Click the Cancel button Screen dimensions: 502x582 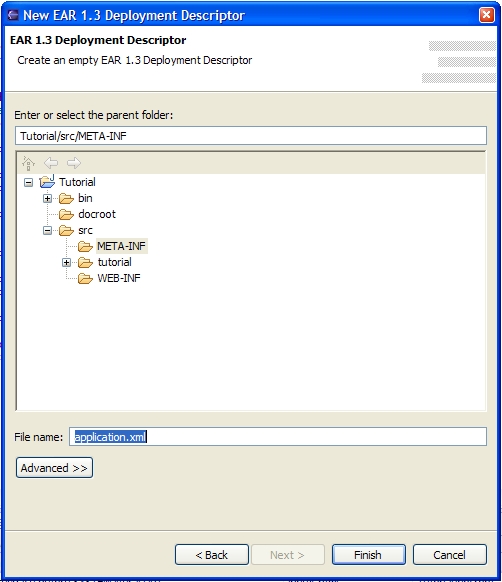pyautogui.click(x=450, y=555)
